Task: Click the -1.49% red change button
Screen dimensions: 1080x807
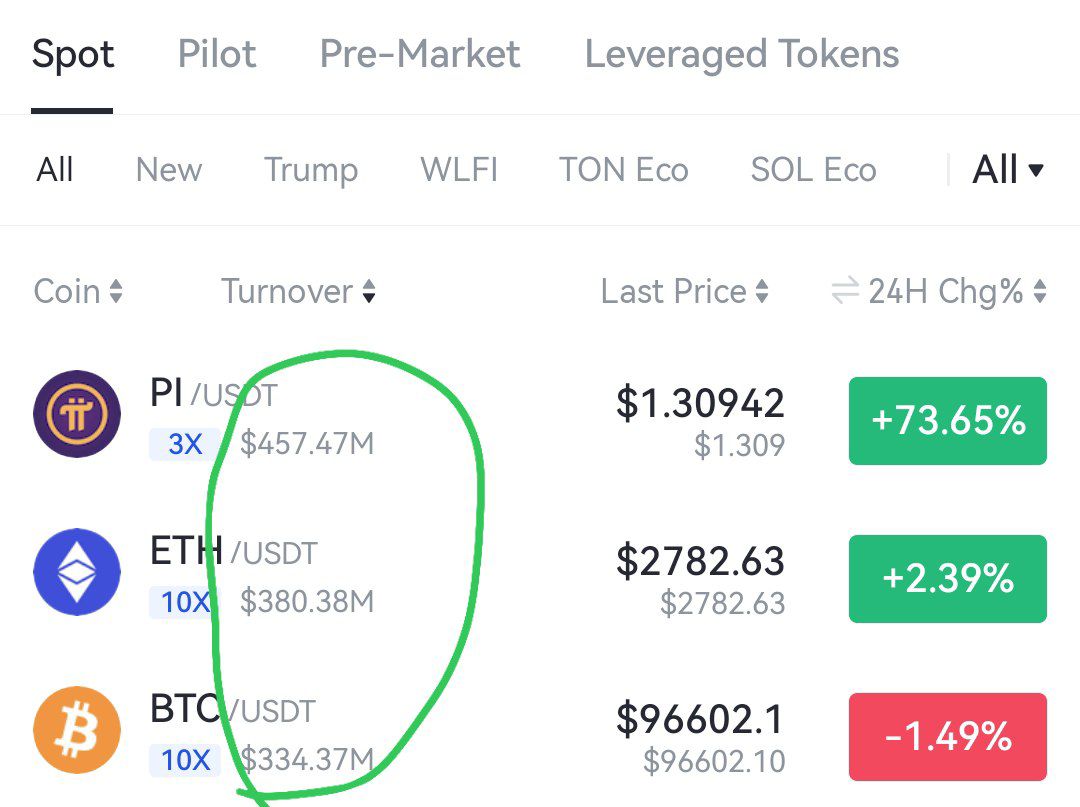Action: (948, 737)
